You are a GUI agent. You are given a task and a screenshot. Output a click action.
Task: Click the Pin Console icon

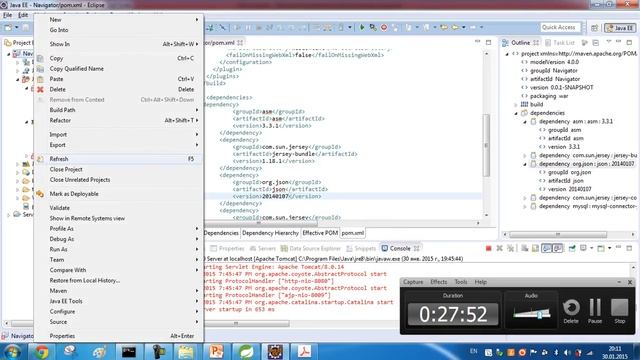(x=572, y=248)
